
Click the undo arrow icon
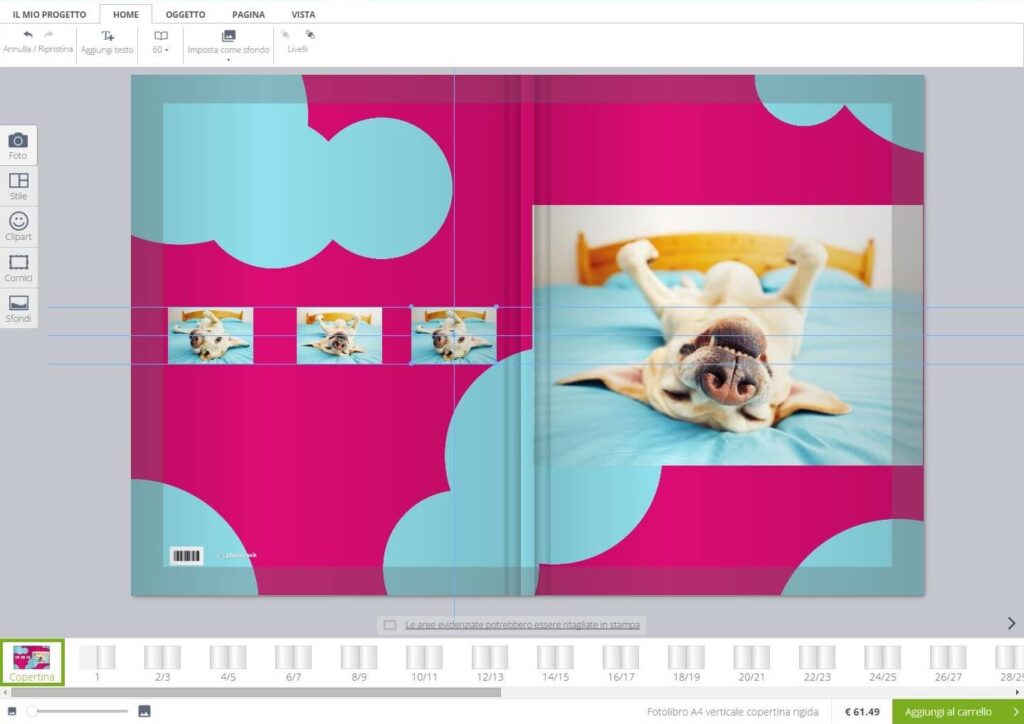[x=28, y=35]
